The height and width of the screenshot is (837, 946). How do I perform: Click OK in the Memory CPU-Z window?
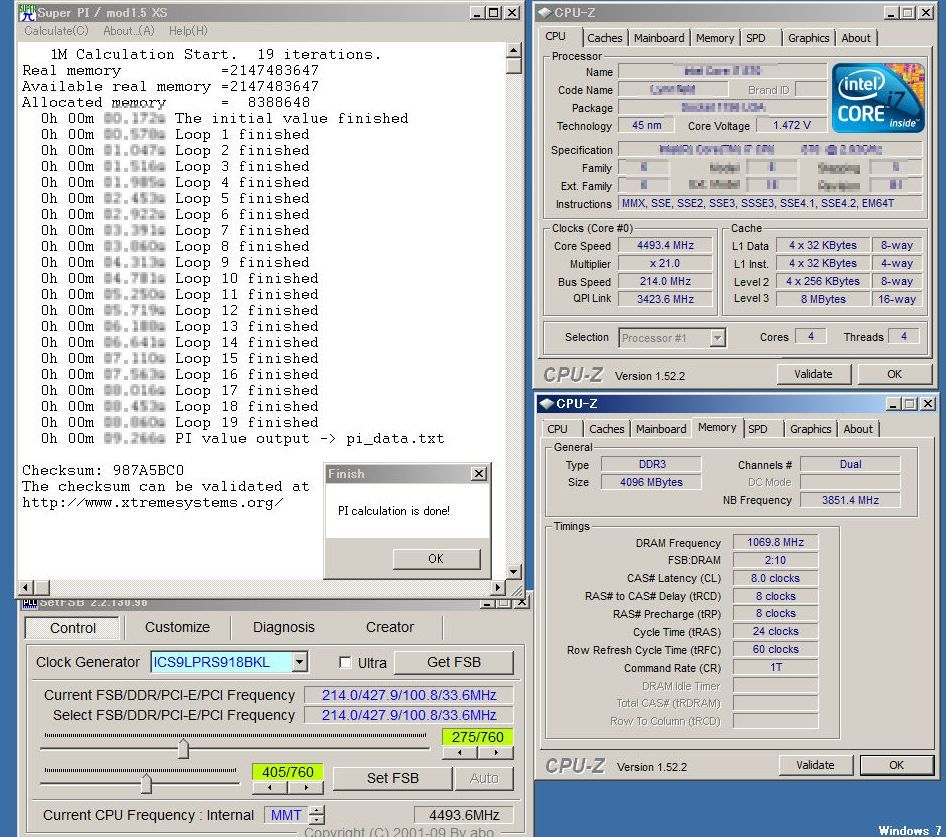897,765
